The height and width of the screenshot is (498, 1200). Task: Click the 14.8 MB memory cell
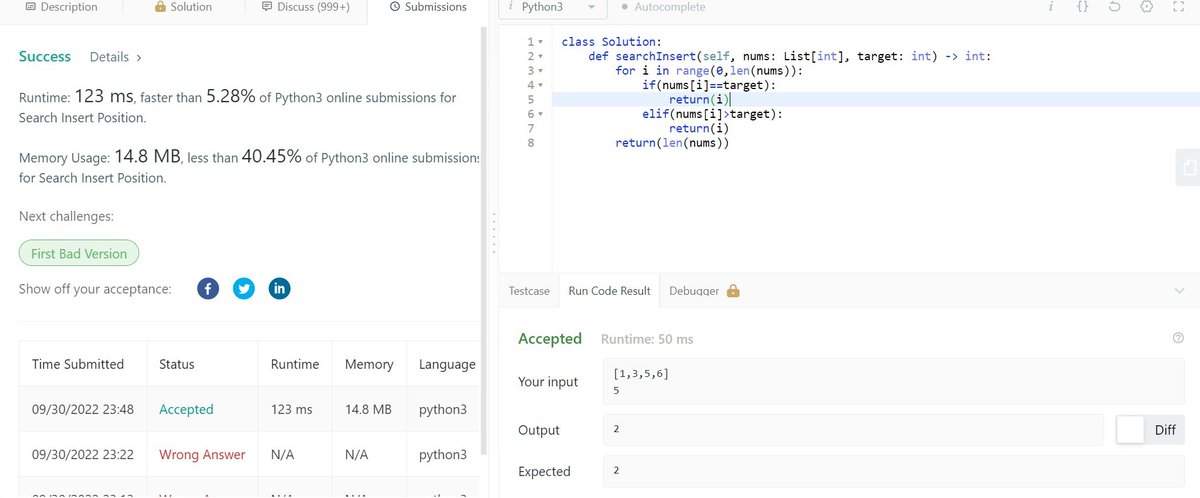click(x=368, y=409)
